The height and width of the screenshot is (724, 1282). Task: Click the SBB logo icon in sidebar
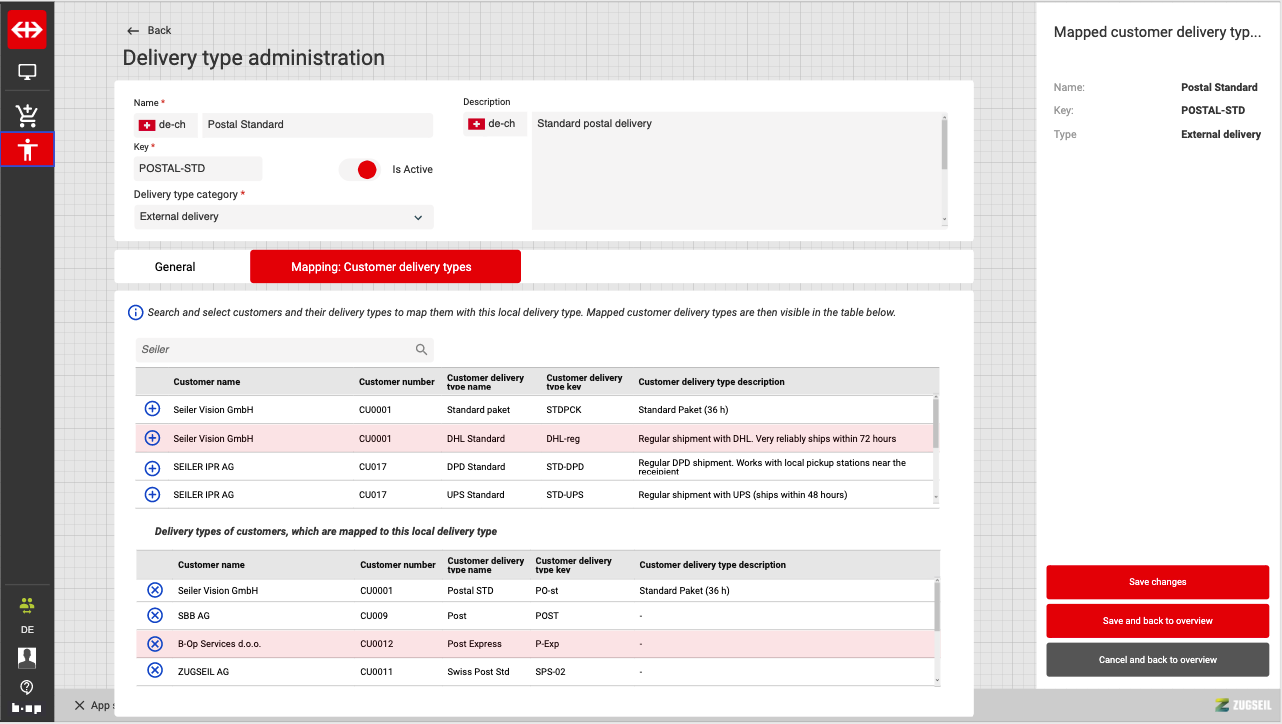[x=27, y=30]
